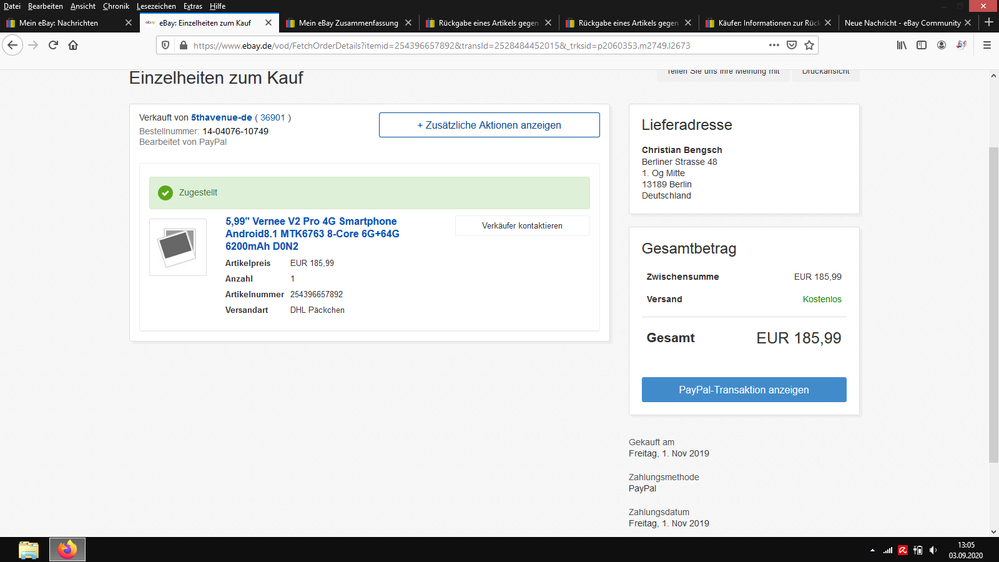Save page to Pocket

coord(791,45)
